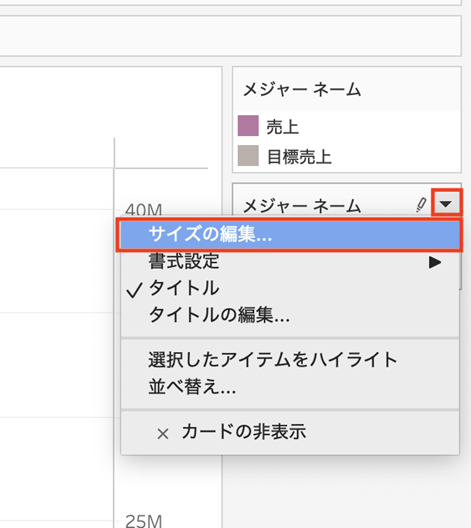Image resolution: width=471 pixels, height=528 pixels.
Task: Enable 選択したアイテムをハイライト
Action: tap(290, 360)
